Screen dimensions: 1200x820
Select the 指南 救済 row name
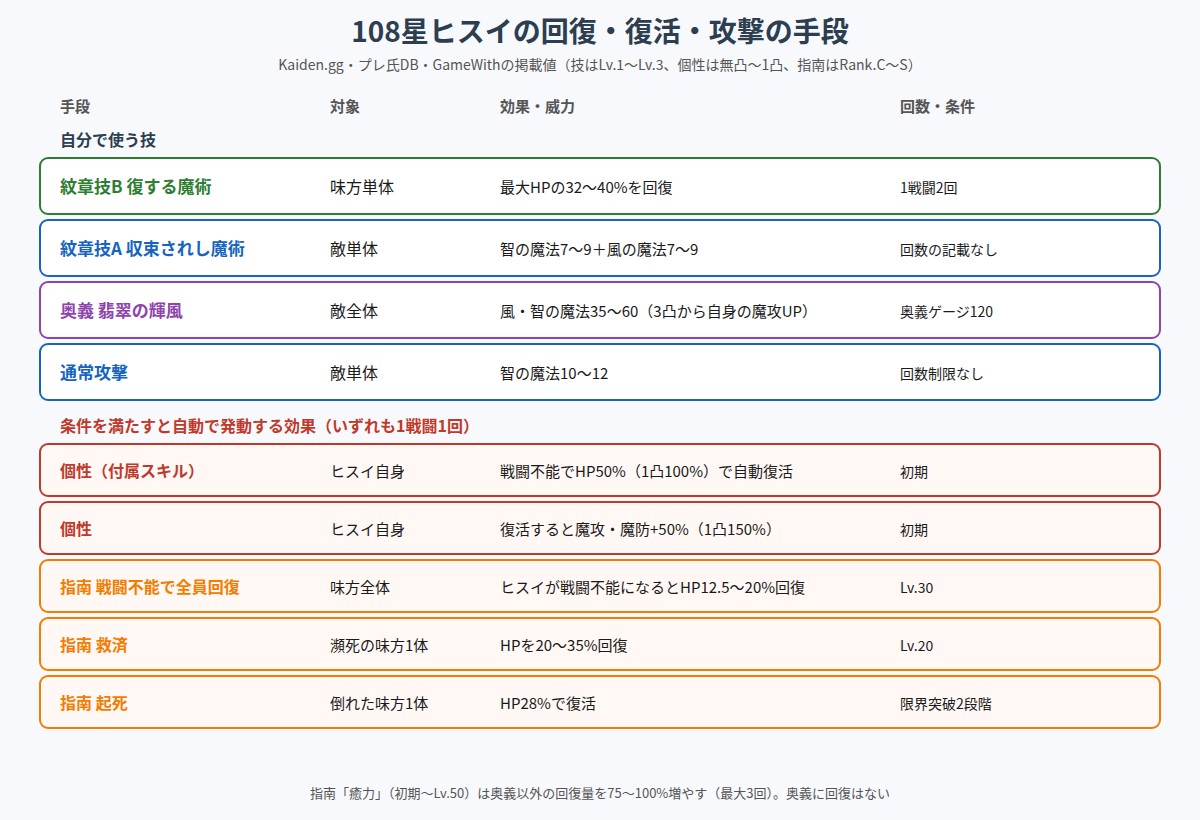tap(94, 645)
